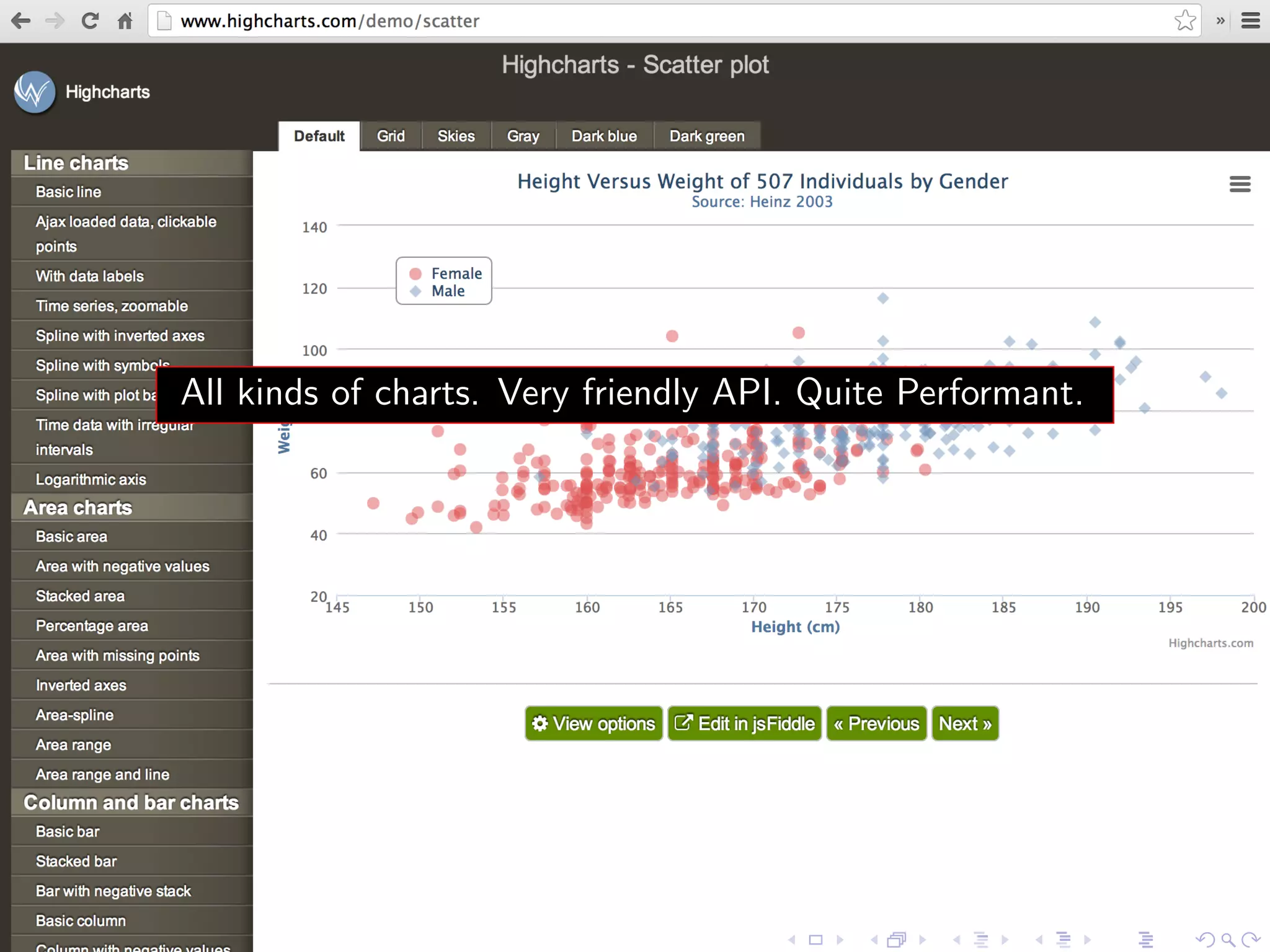The width and height of the screenshot is (1270, 952).
Task: Open the Basic bar demo
Action: pyautogui.click(x=132, y=832)
